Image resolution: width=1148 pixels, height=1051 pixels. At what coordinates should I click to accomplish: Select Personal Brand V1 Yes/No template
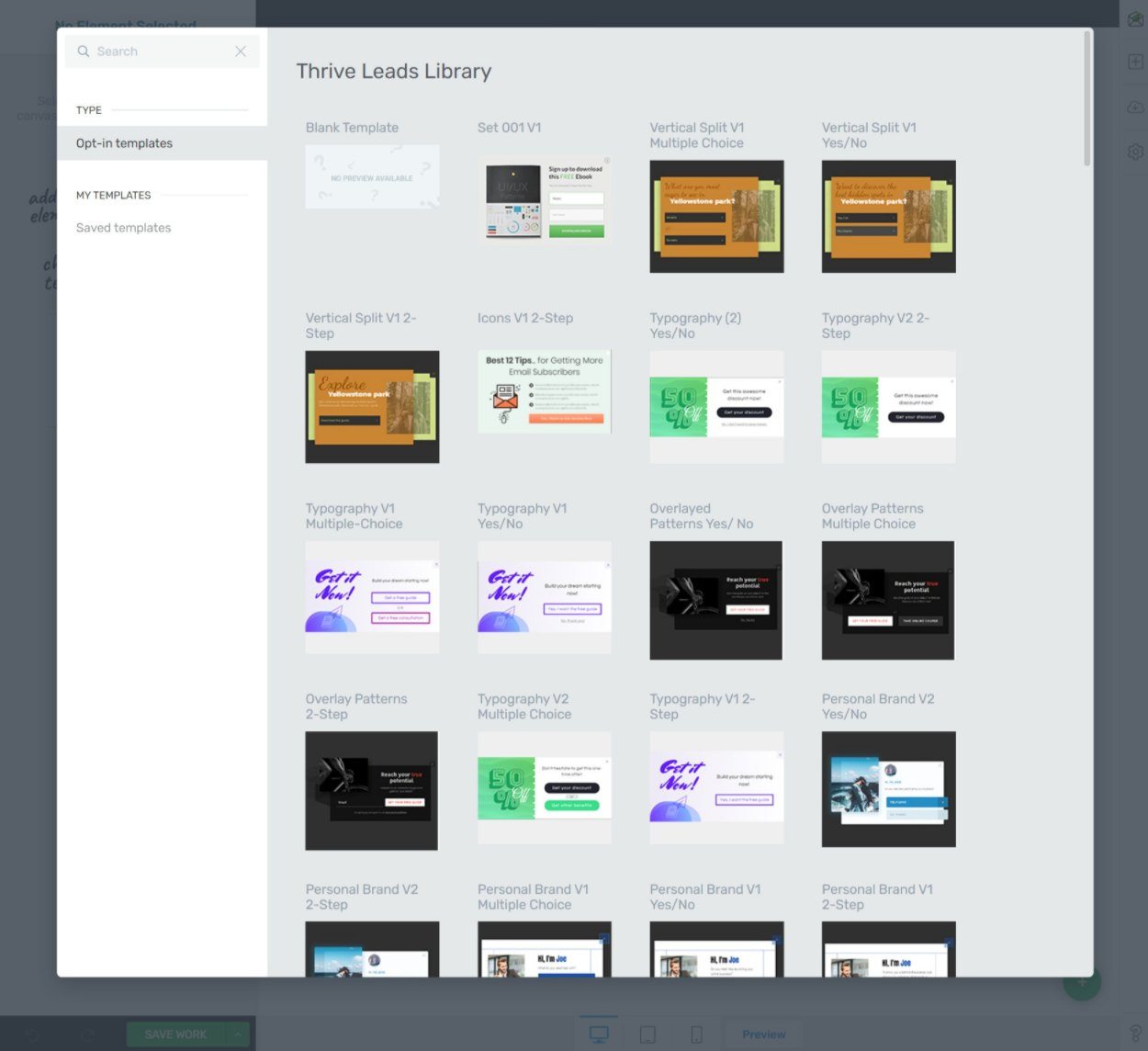[716, 949]
